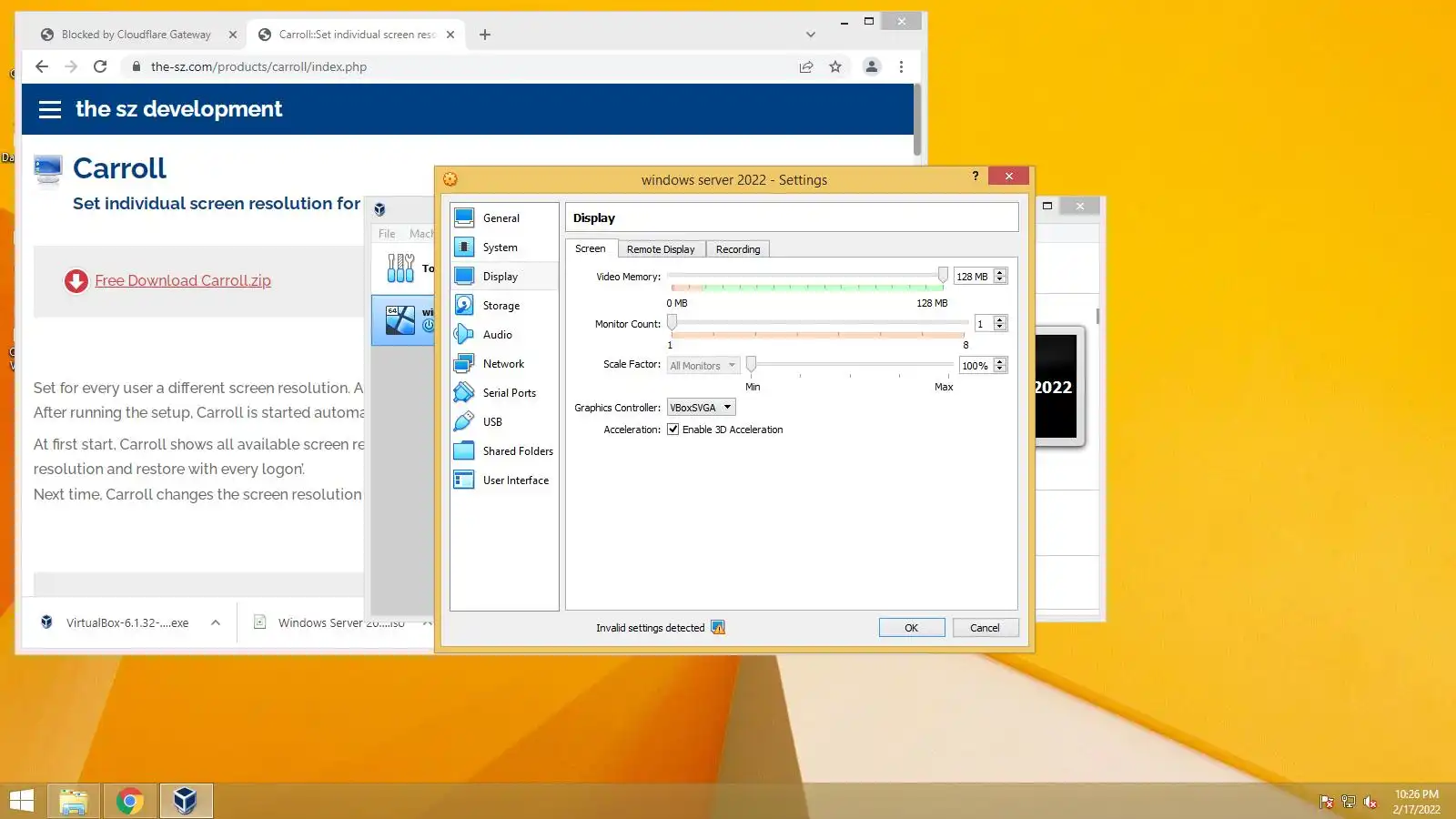This screenshot has width=1456, height=819.
Task: Select Display category icon in settings
Action: click(x=464, y=276)
